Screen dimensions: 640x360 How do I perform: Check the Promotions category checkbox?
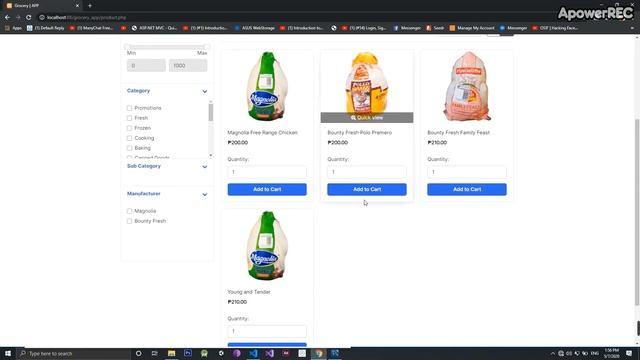click(x=129, y=108)
